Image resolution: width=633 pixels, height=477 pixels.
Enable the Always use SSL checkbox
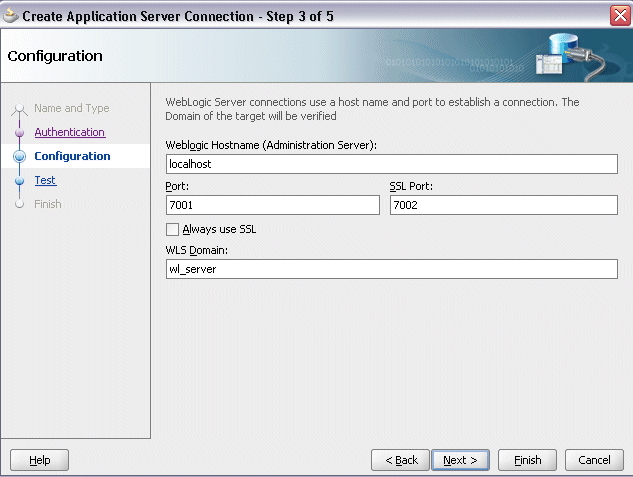tap(172, 229)
